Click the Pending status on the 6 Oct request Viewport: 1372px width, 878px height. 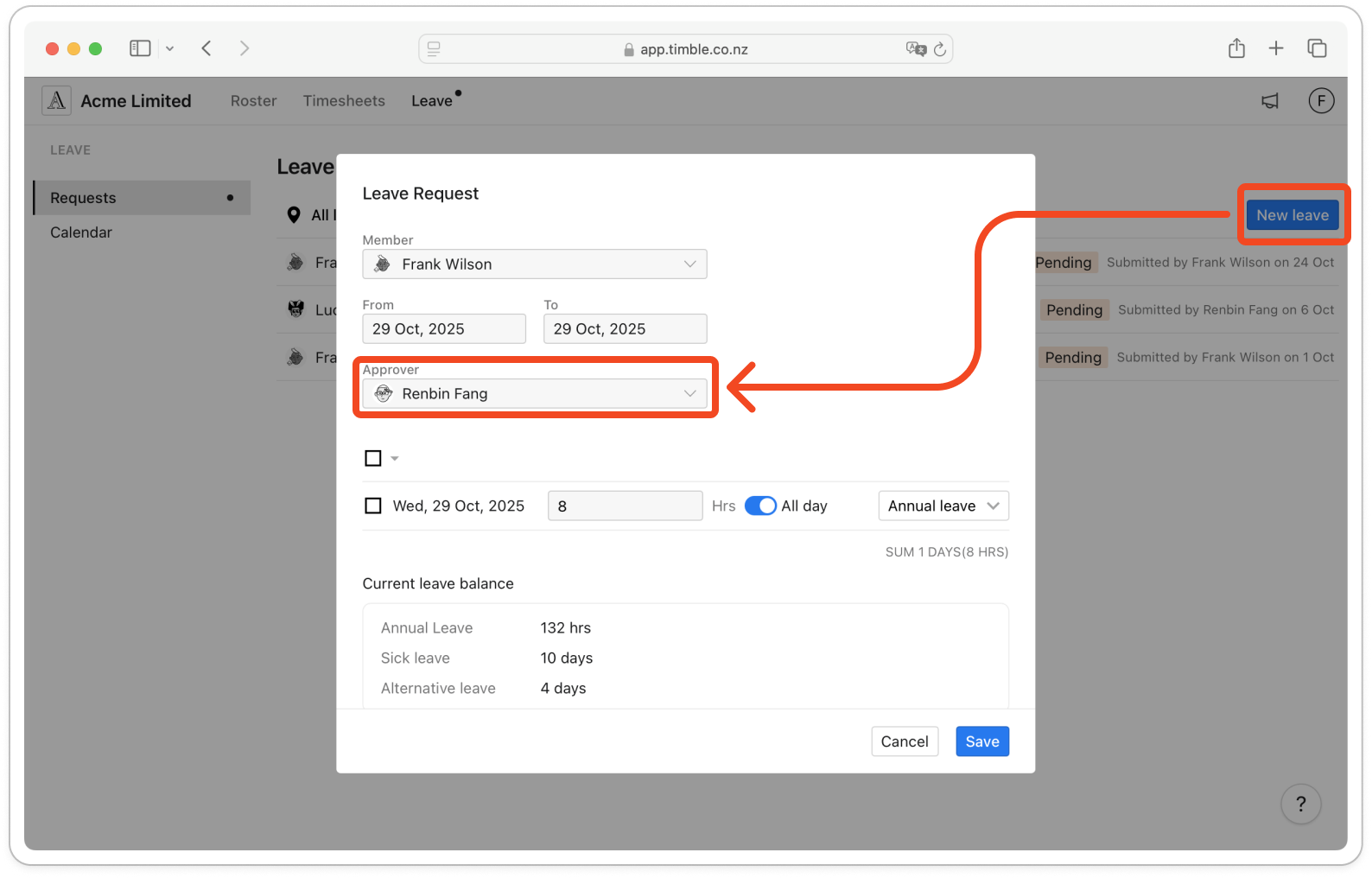pyautogui.click(x=1074, y=310)
